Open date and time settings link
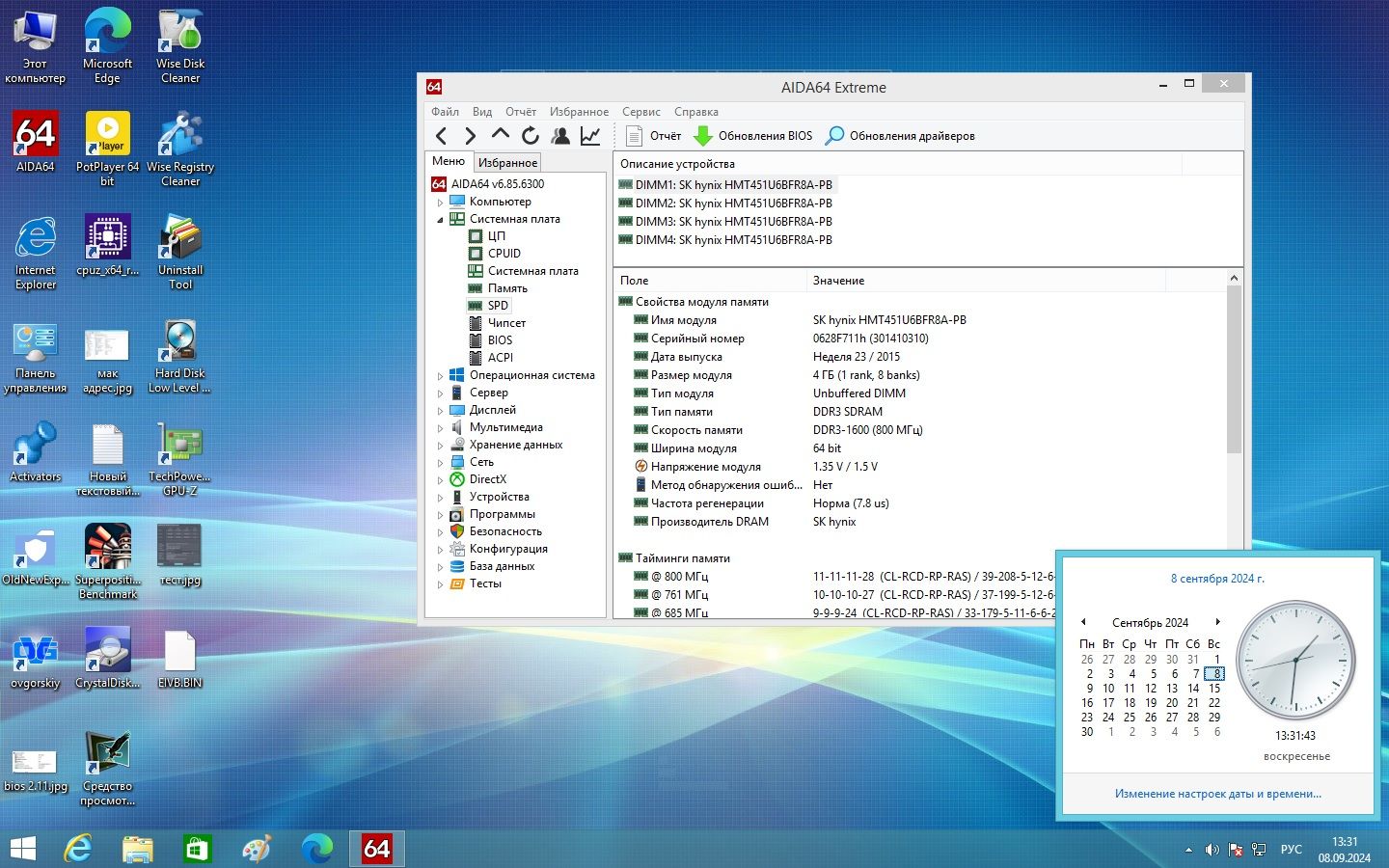This screenshot has width=1389, height=868. pos(1217,794)
